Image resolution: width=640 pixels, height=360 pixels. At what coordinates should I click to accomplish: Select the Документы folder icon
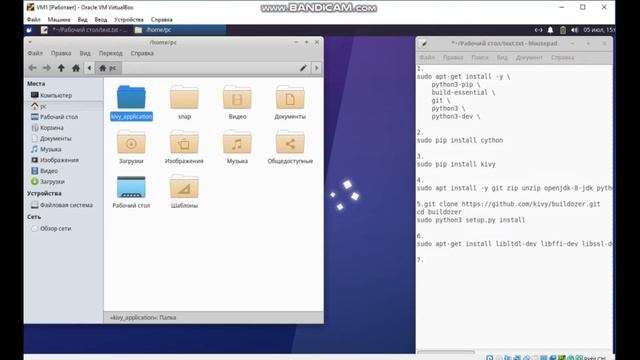tap(290, 98)
